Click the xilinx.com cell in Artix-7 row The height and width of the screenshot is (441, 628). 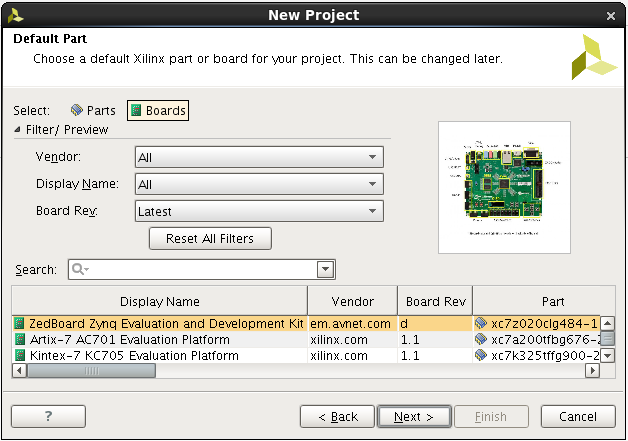click(352, 340)
